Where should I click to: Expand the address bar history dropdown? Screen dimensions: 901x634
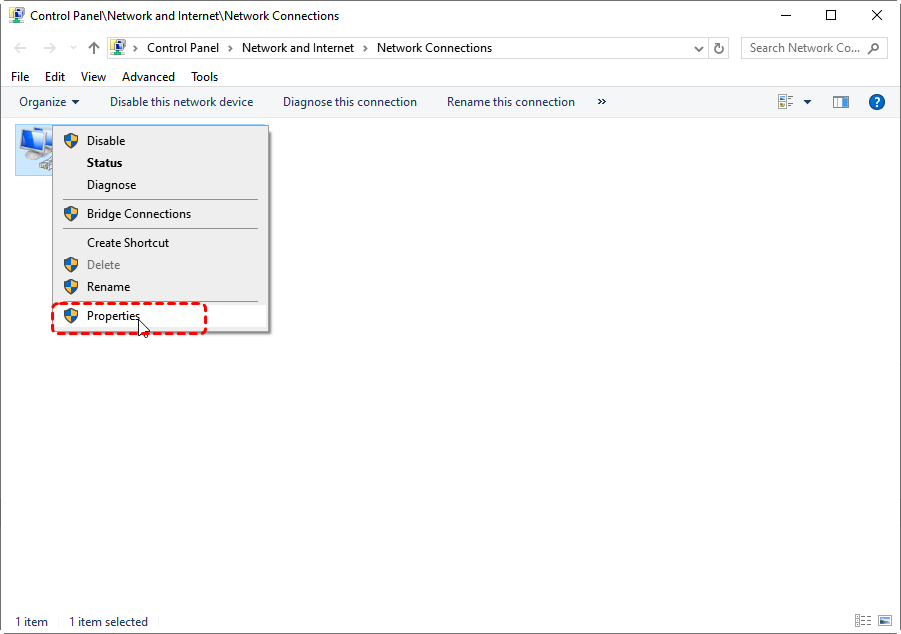pyautogui.click(x=699, y=48)
